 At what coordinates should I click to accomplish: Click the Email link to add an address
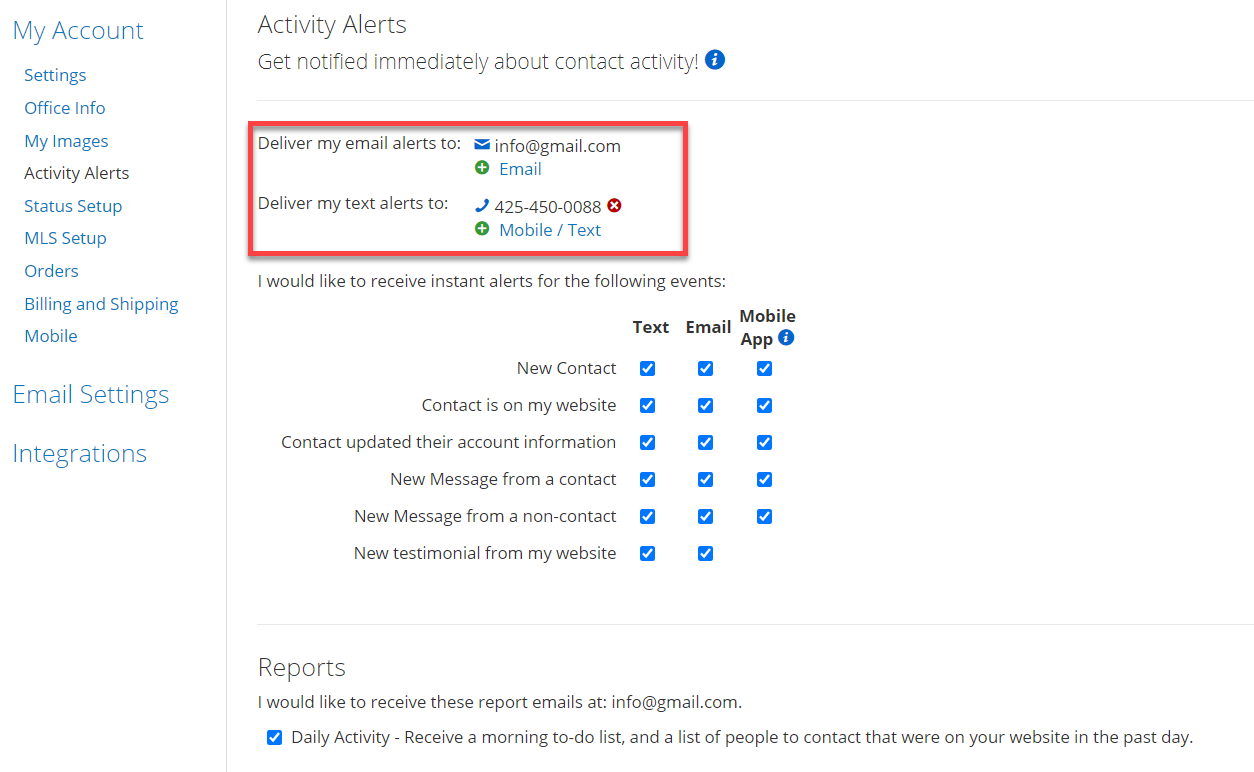point(520,169)
